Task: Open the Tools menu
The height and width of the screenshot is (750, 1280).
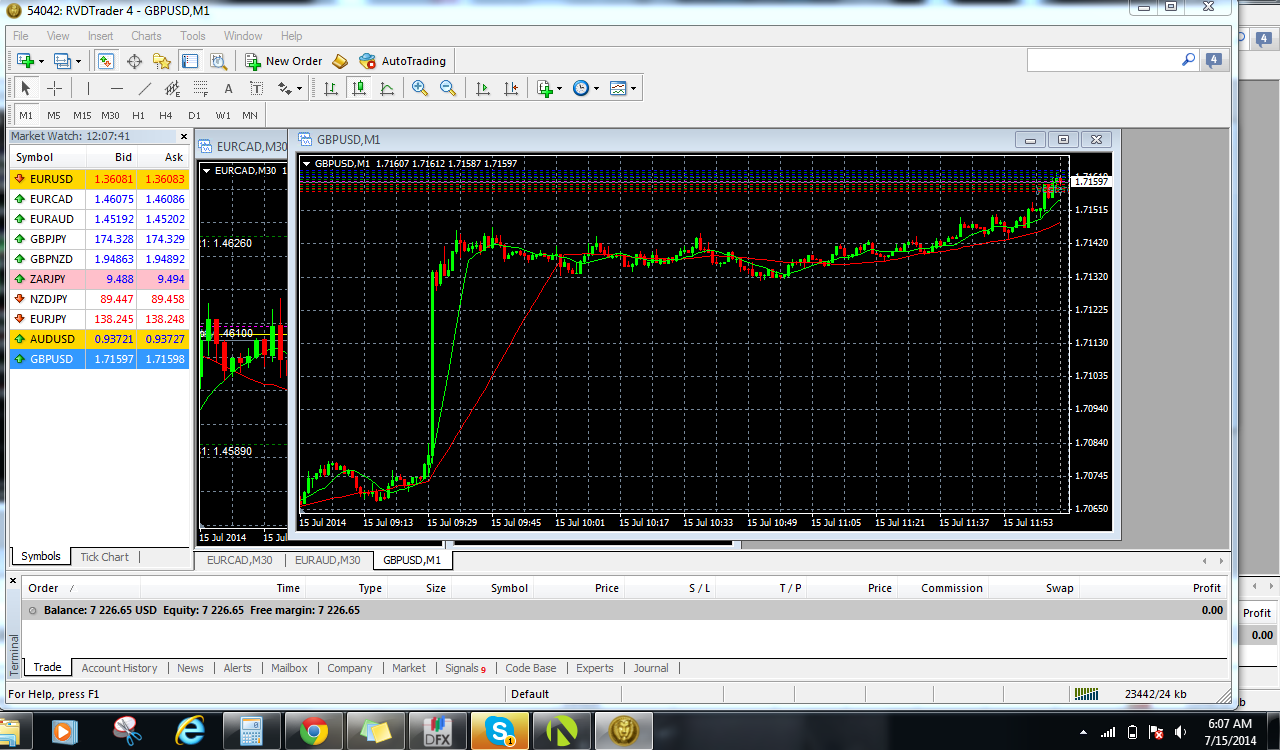Action: (193, 36)
